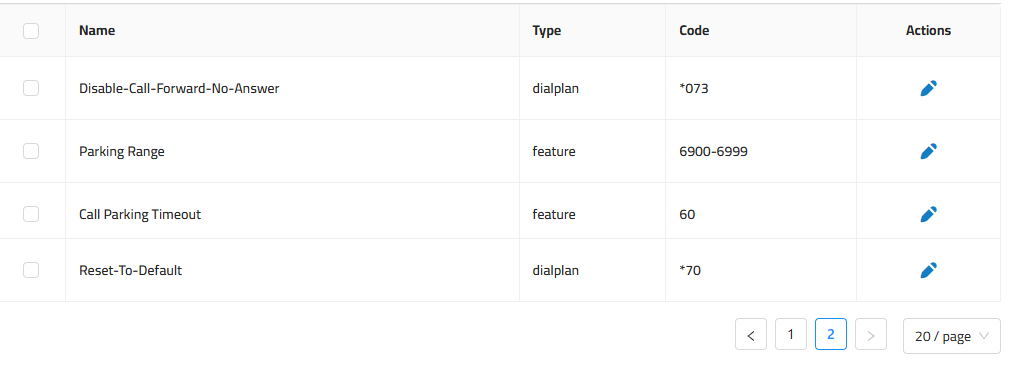1015x371 pixels.
Task: Click the Name column header
Action: coord(97,30)
